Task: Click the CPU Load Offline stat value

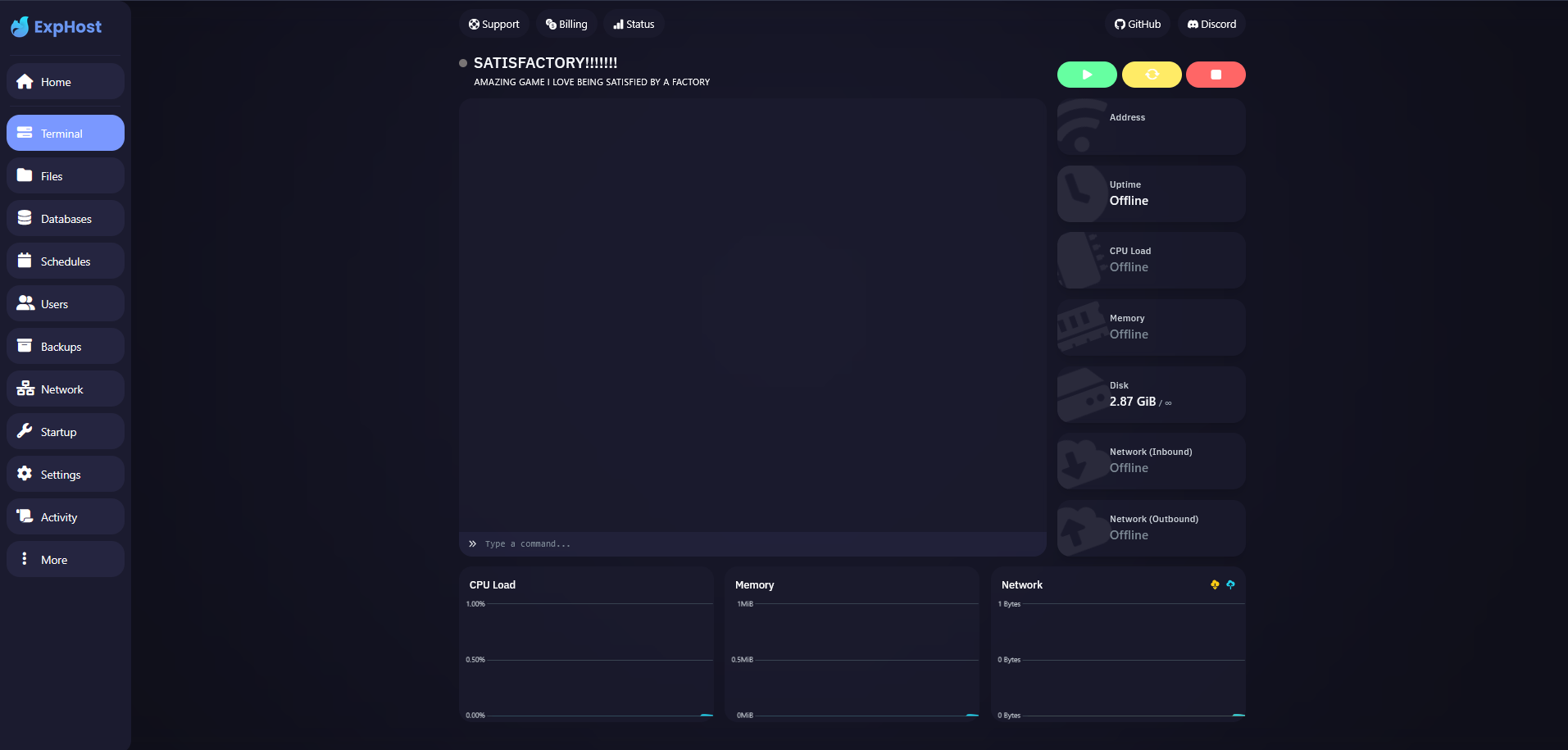Action: tap(1129, 267)
